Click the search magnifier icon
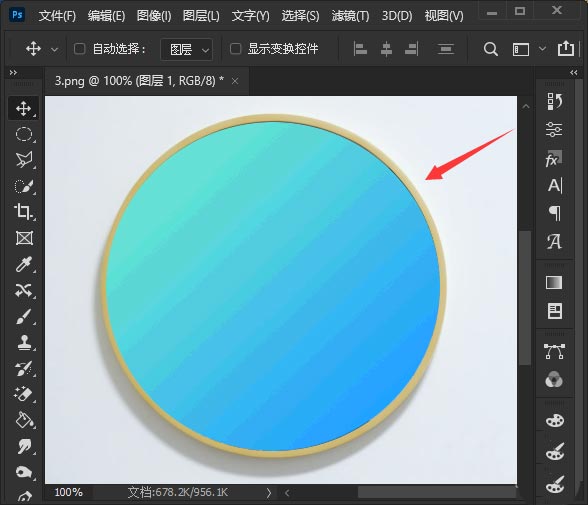 coord(490,49)
